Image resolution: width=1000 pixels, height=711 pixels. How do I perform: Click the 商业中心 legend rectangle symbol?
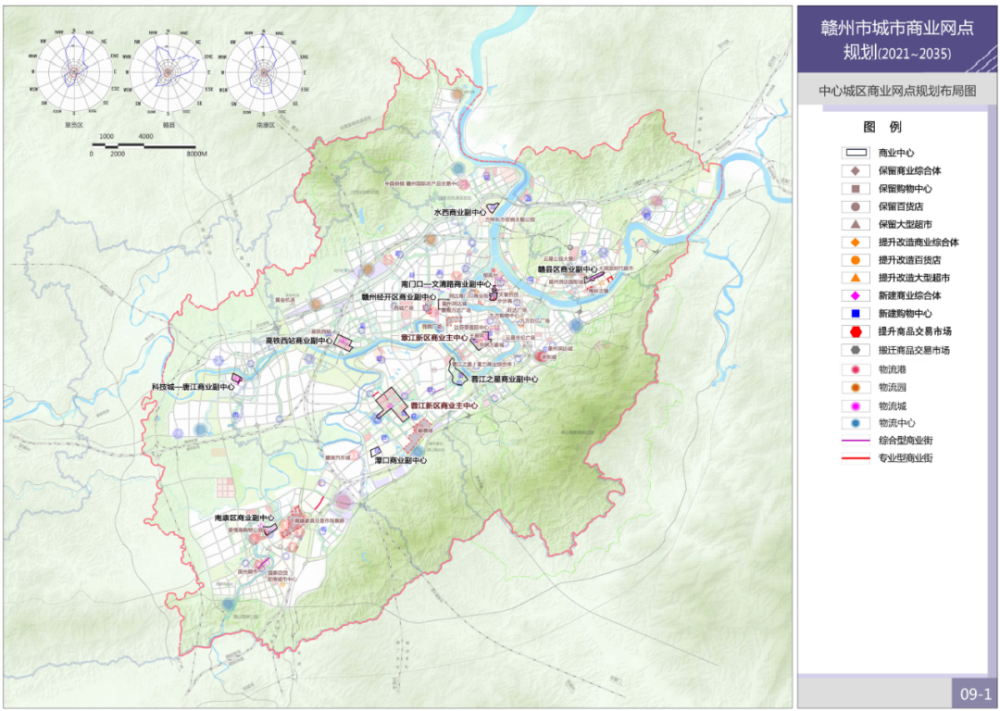(855, 153)
